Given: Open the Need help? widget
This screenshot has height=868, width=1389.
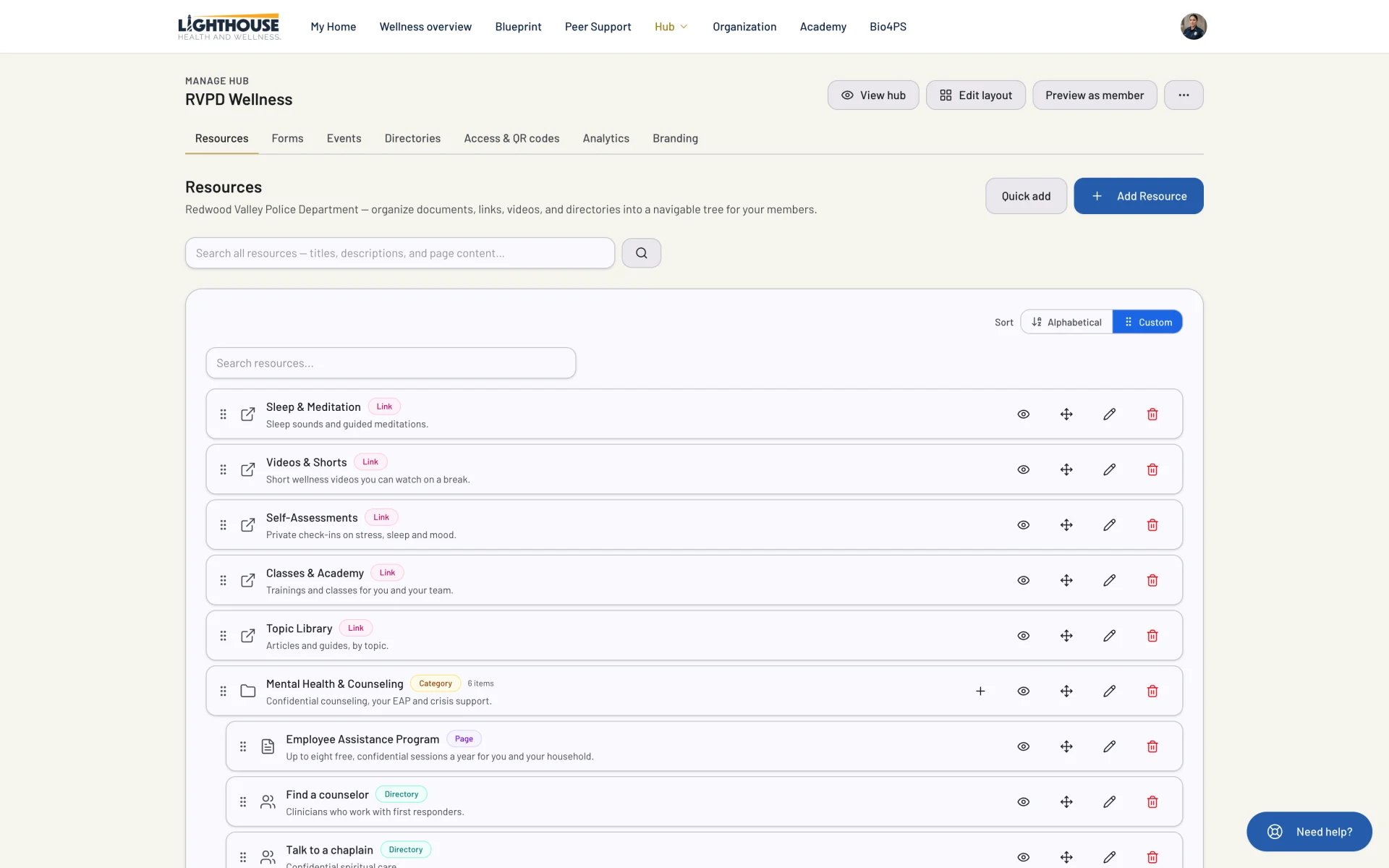Looking at the screenshot, I should (x=1309, y=832).
